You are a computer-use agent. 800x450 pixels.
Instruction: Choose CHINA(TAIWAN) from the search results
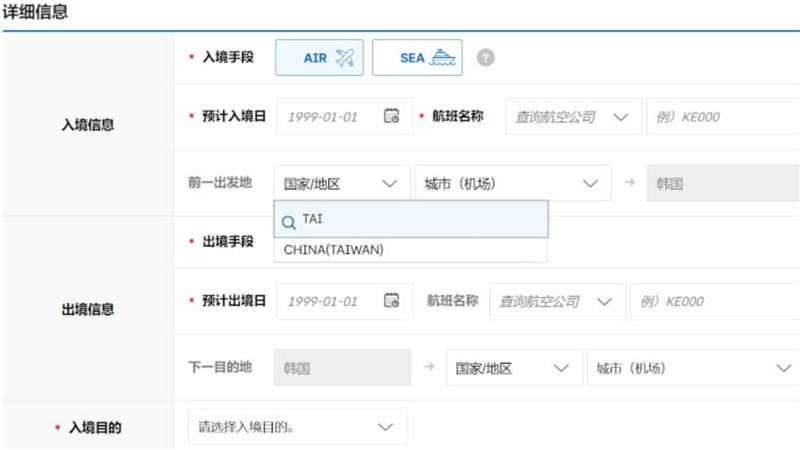(x=334, y=250)
